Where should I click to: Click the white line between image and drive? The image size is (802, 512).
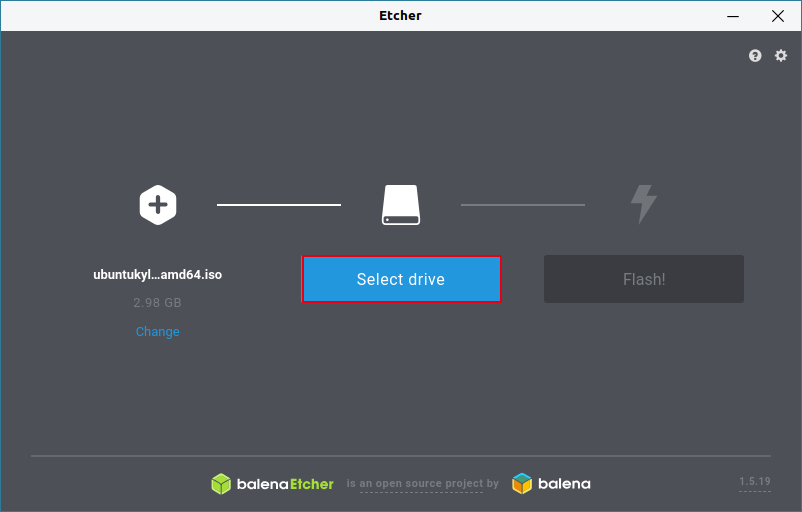279,205
